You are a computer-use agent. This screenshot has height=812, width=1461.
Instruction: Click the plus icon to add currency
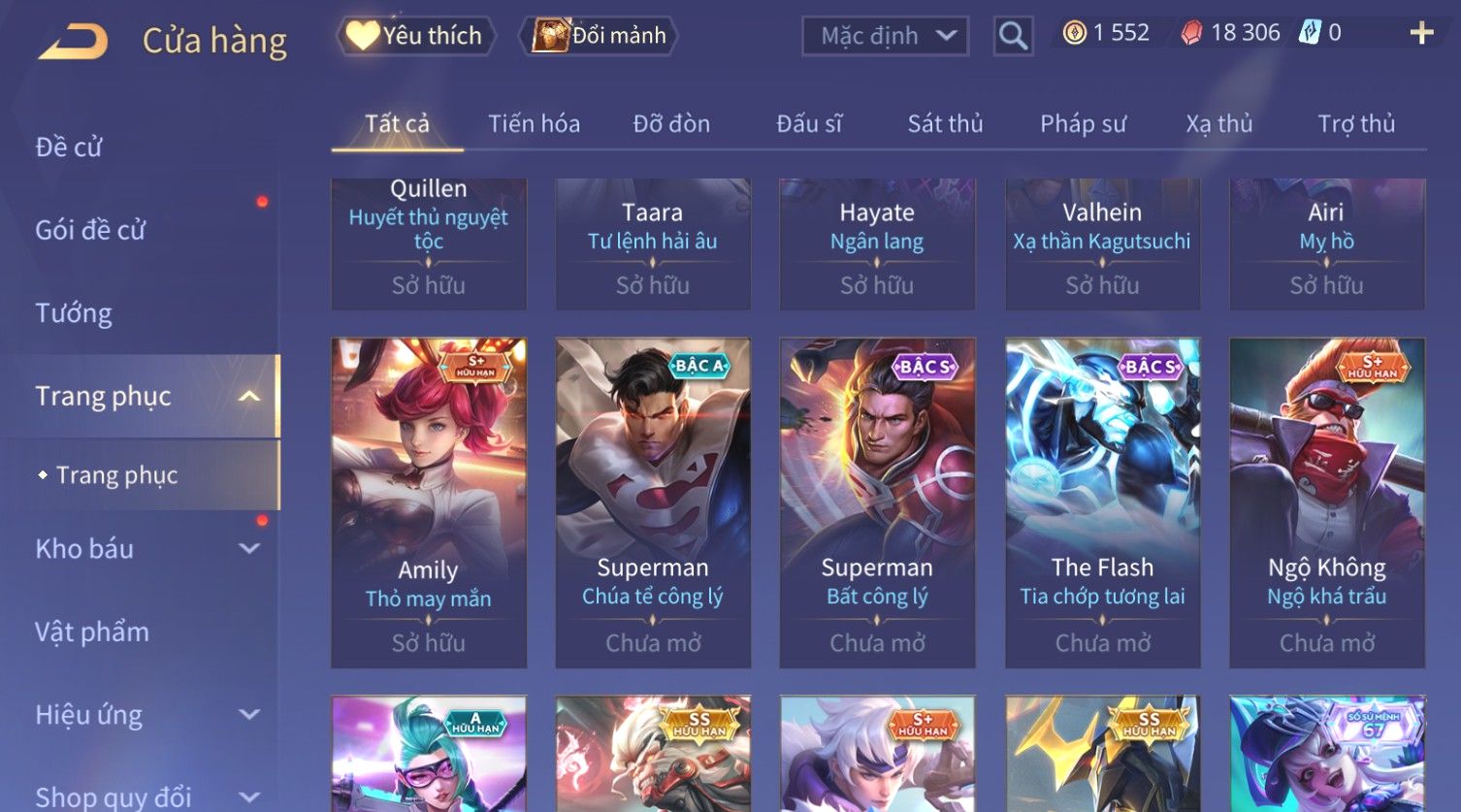point(1421,34)
